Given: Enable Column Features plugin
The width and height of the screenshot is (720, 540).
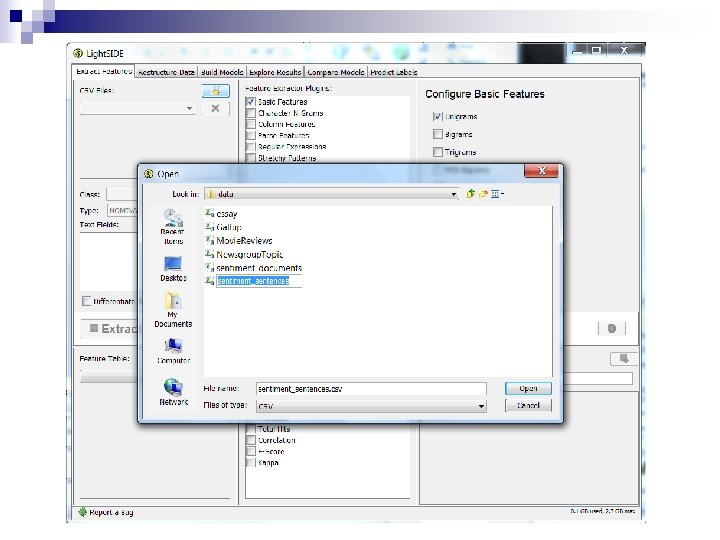Looking at the screenshot, I should [251, 124].
